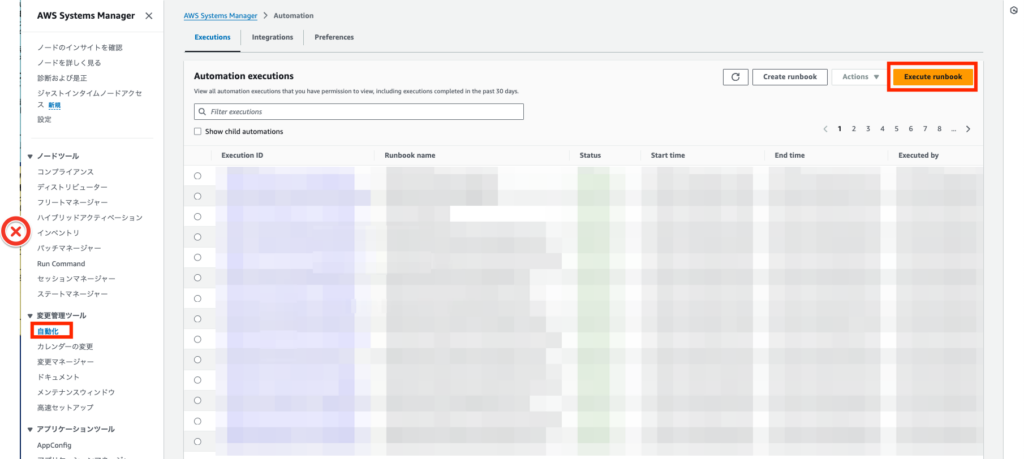This screenshot has width=1024, height=459.
Task: Sort by the Execution ID column header
Action: pyautogui.click(x=242, y=155)
